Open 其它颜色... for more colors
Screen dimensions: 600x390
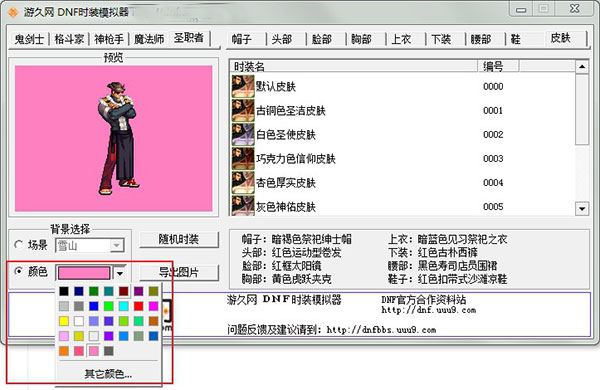108,374
